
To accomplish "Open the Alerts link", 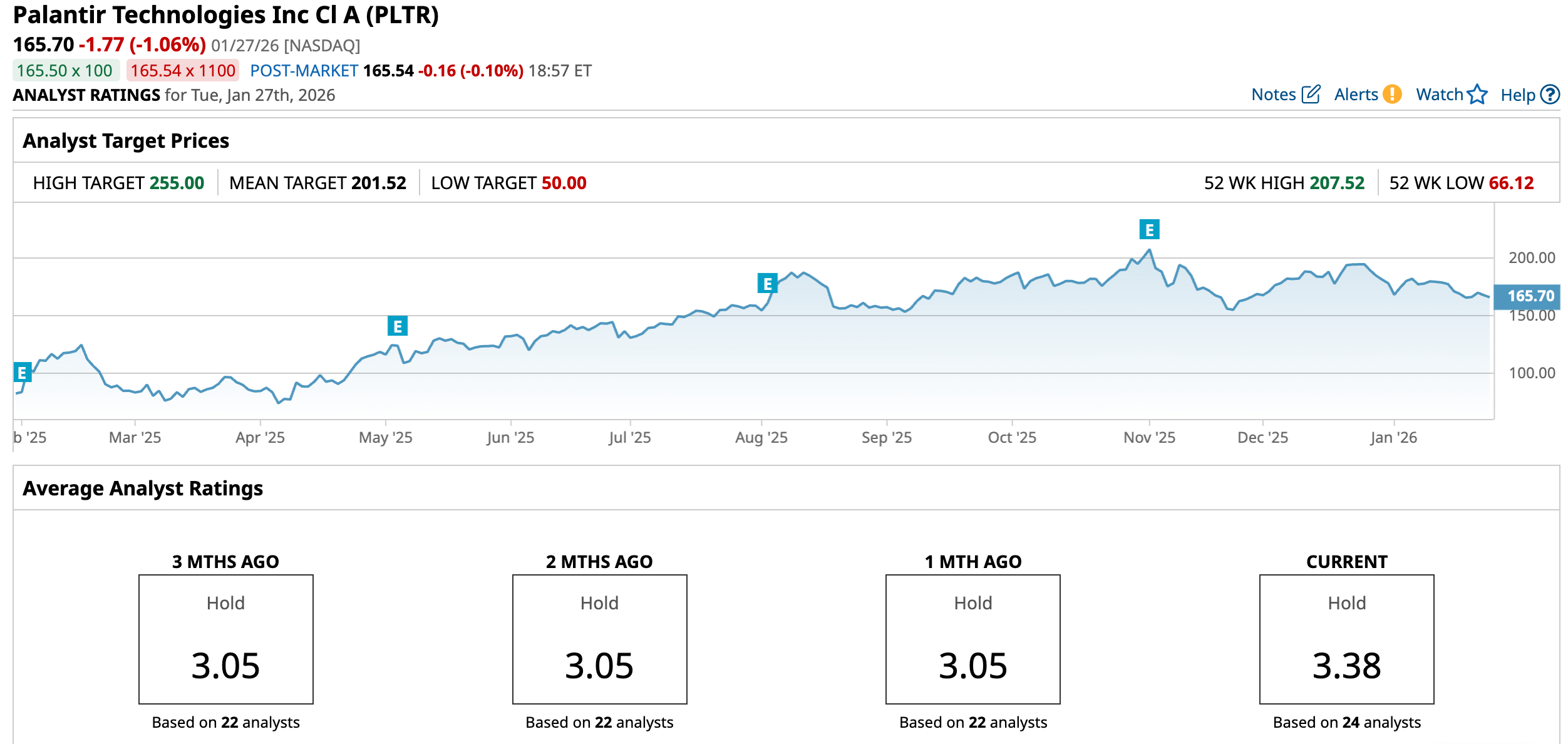I will pyautogui.click(x=1356, y=95).
